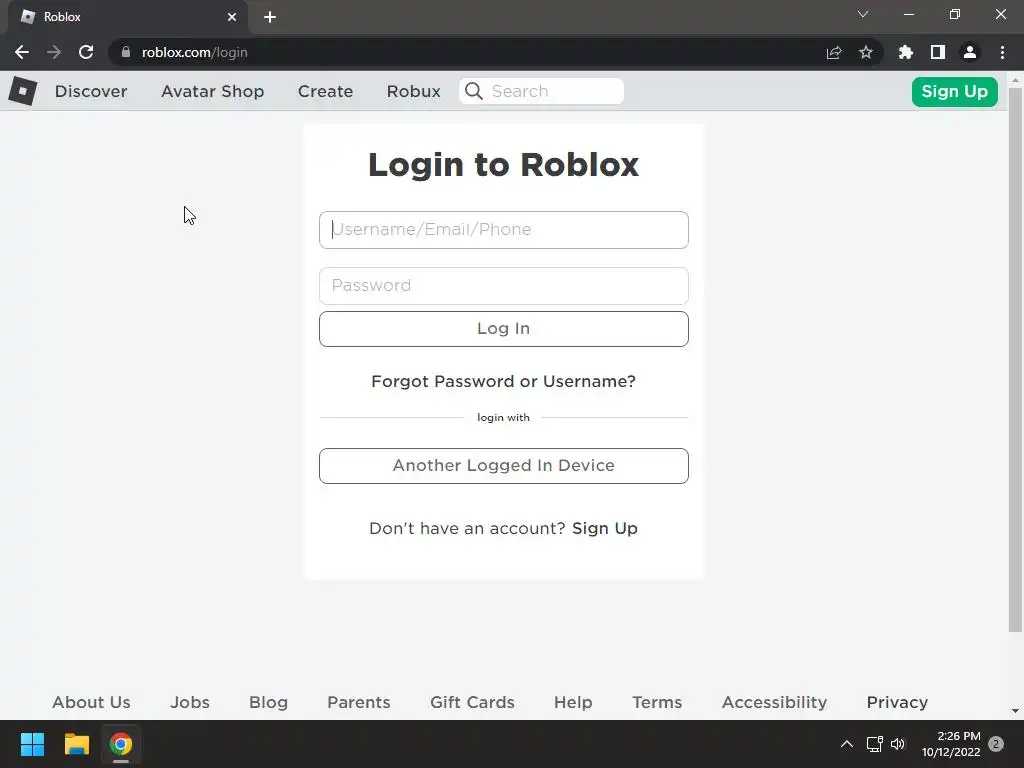Screen dimensions: 1024x768
Task: Select the Roblox browser tab
Action: [x=128, y=17]
